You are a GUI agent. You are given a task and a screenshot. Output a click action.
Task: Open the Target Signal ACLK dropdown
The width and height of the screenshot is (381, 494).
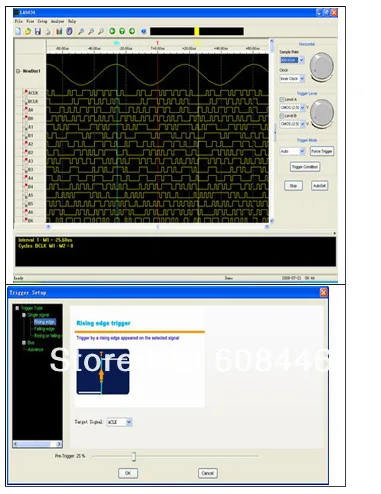pyautogui.click(x=119, y=422)
